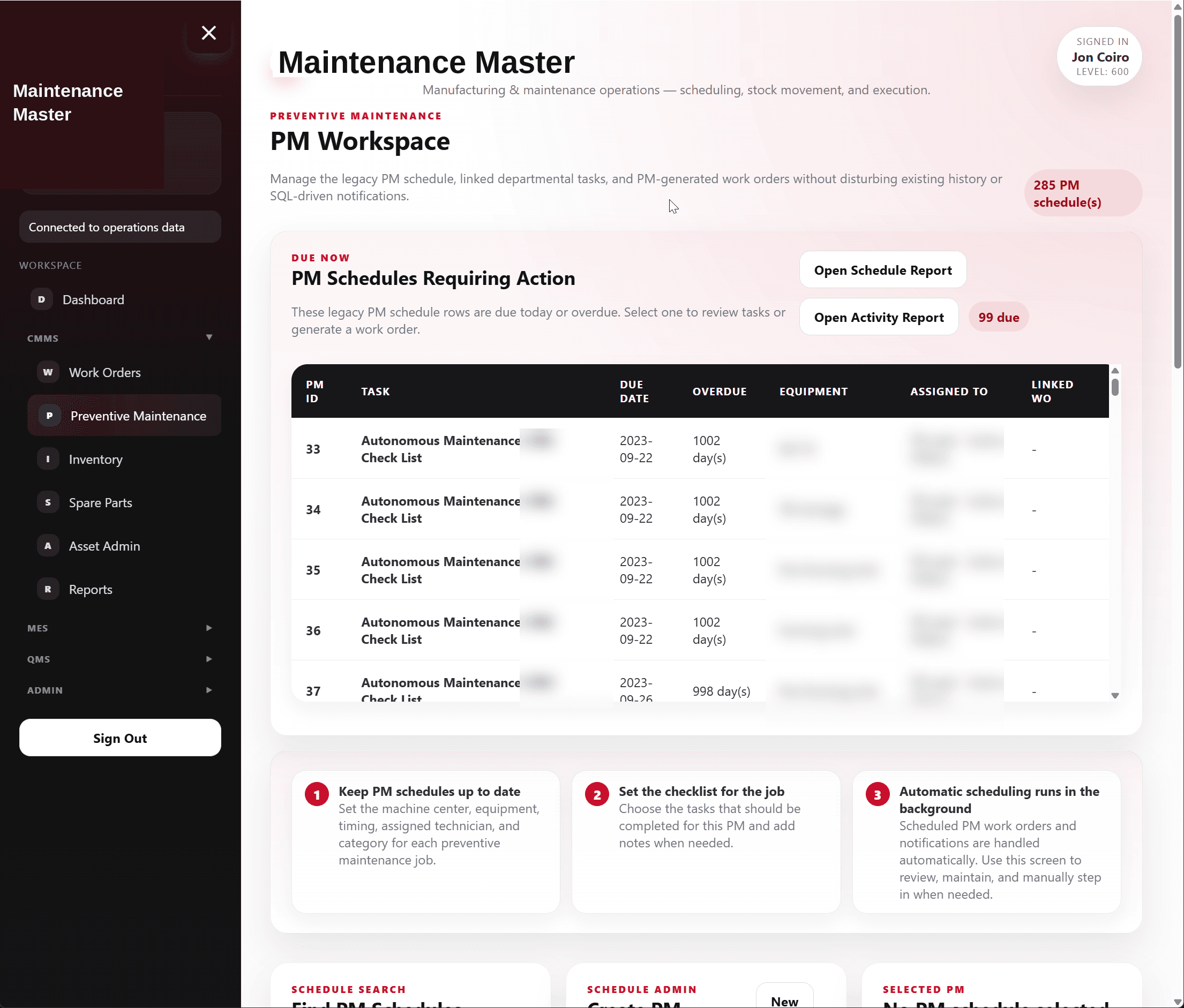This screenshot has height=1008, width=1184.
Task: Click the 2023-09-22 due date for PM 33
Action: tap(636, 449)
